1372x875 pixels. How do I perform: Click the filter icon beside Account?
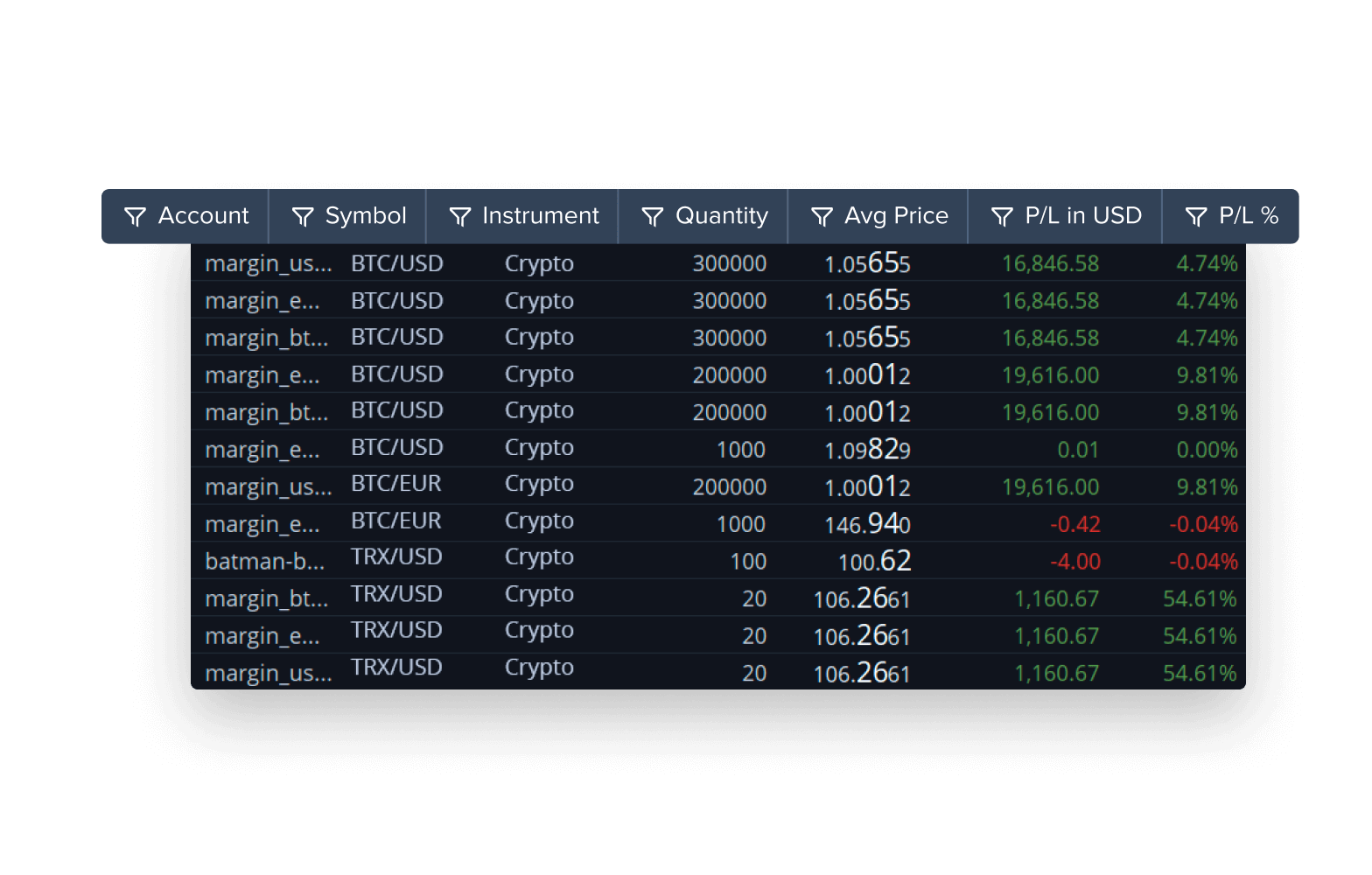tap(135, 216)
